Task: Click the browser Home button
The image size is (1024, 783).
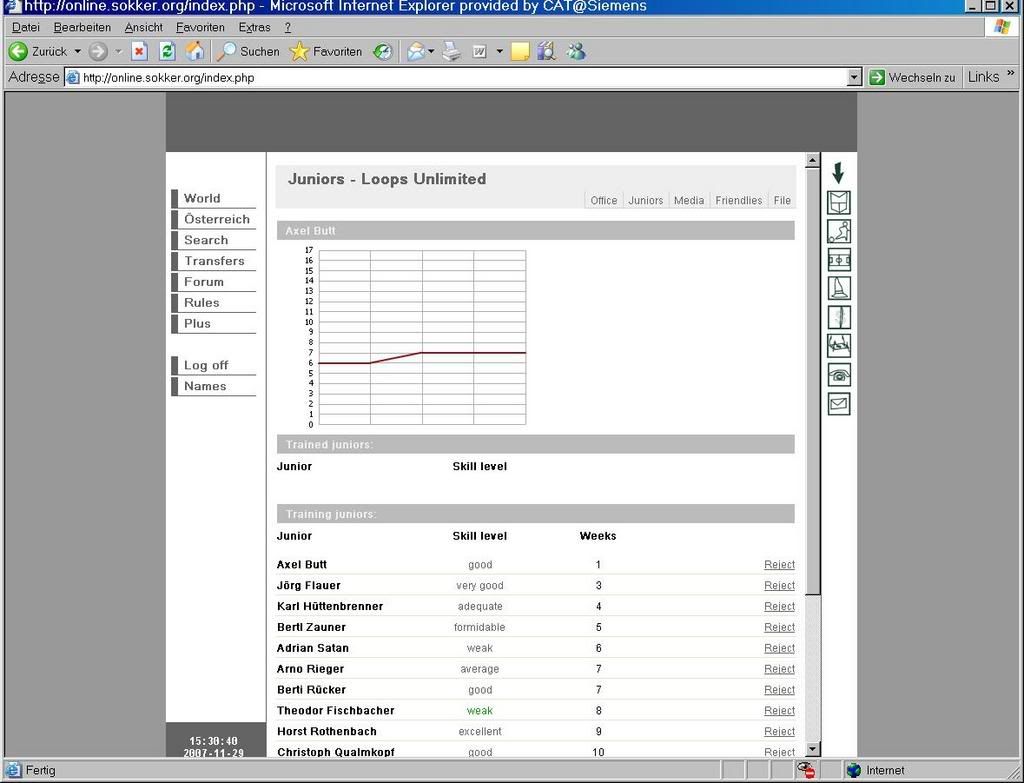Action: pyautogui.click(x=195, y=51)
